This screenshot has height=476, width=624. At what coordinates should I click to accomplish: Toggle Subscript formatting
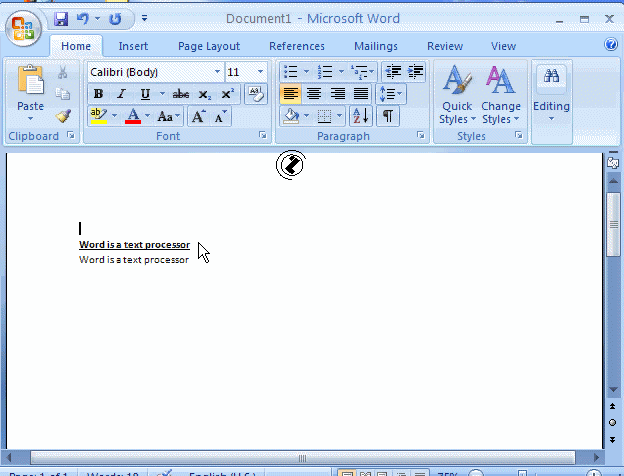coord(205,95)
